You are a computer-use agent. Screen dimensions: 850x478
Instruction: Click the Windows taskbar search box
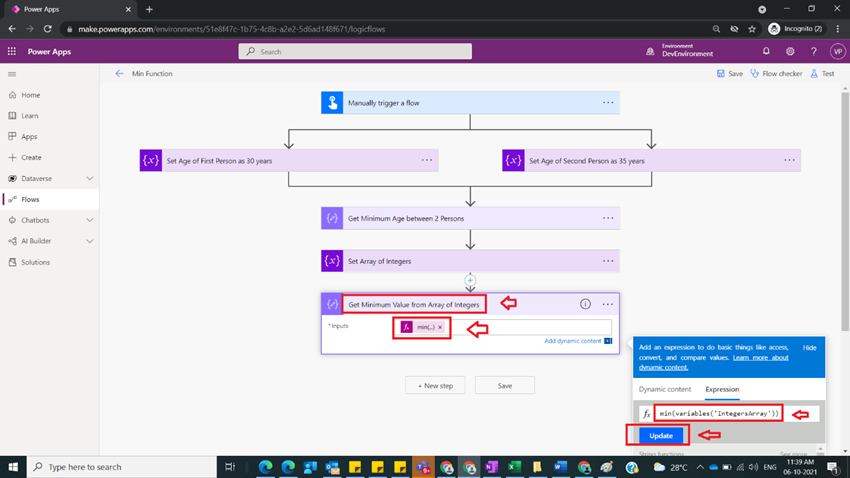pos(121,467)
